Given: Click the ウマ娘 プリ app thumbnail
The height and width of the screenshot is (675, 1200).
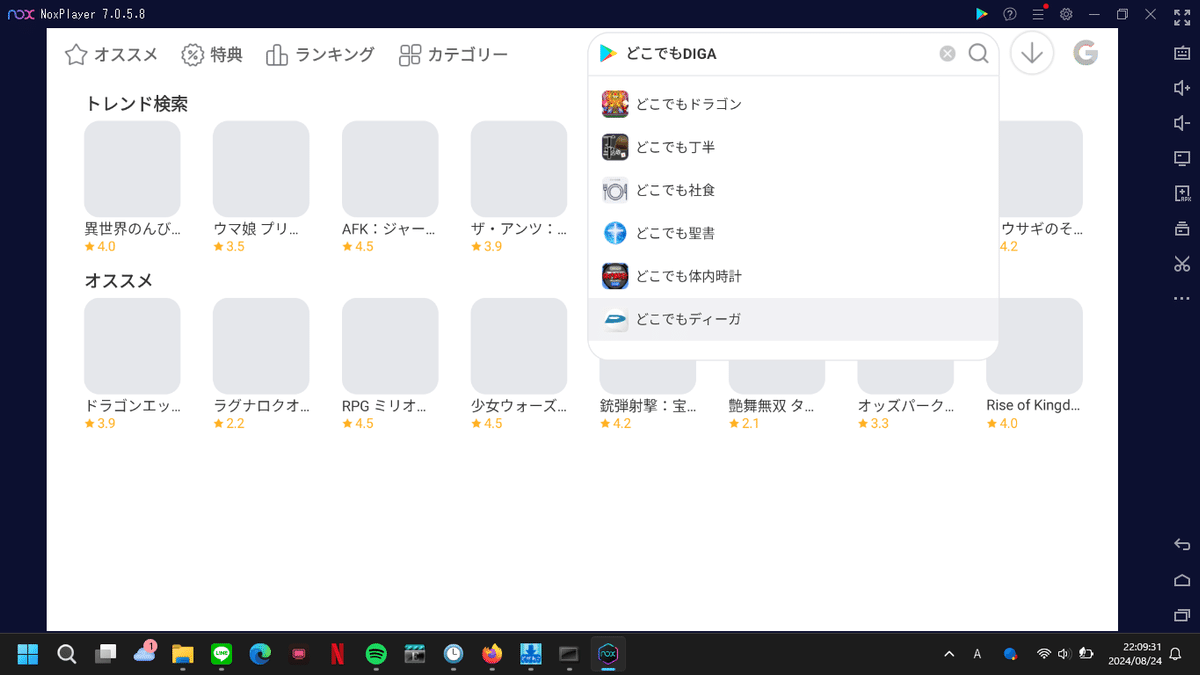Looking at the screenshot, I should (x=260, y=168).
